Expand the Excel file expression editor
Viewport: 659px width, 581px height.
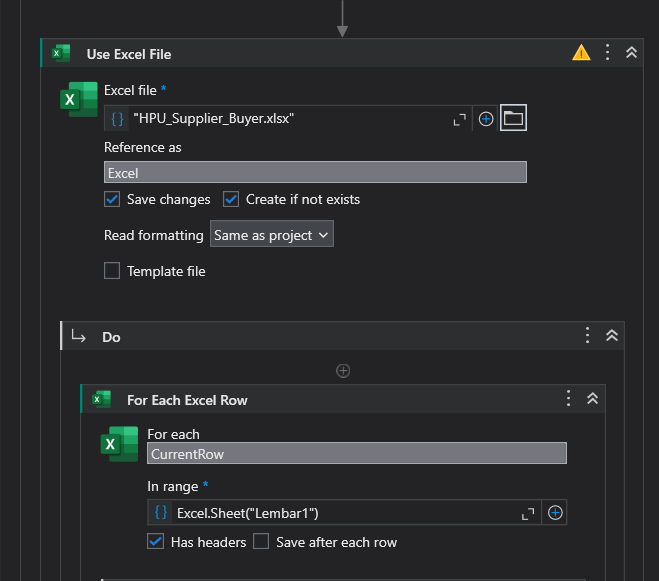pyautogui.click(x=459, y=119)
